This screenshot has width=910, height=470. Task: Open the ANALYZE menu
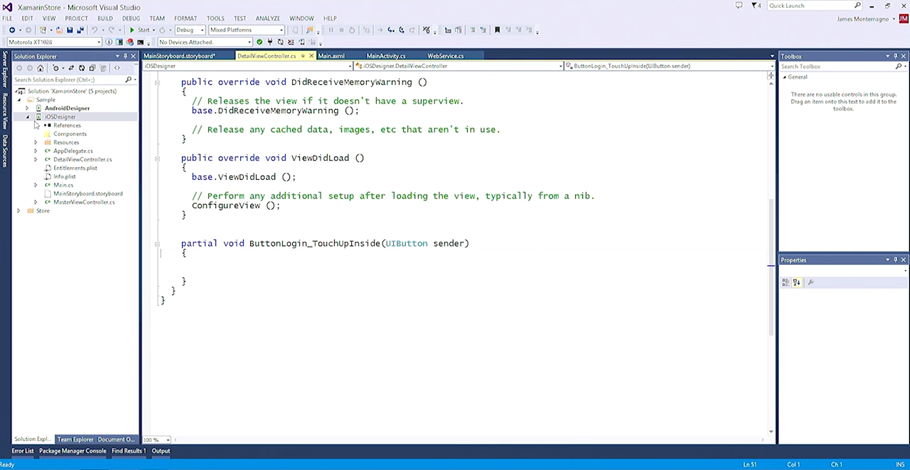pos(268,19)
